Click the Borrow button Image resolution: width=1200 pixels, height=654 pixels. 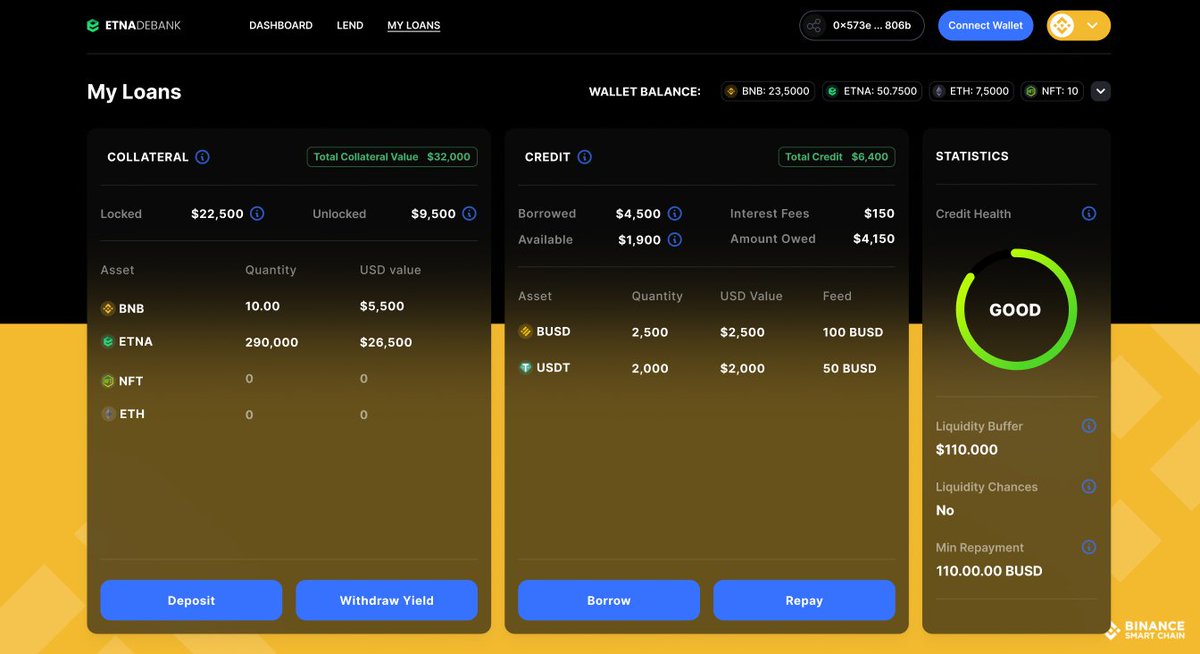pyautogui.click(x=608, y=600)
